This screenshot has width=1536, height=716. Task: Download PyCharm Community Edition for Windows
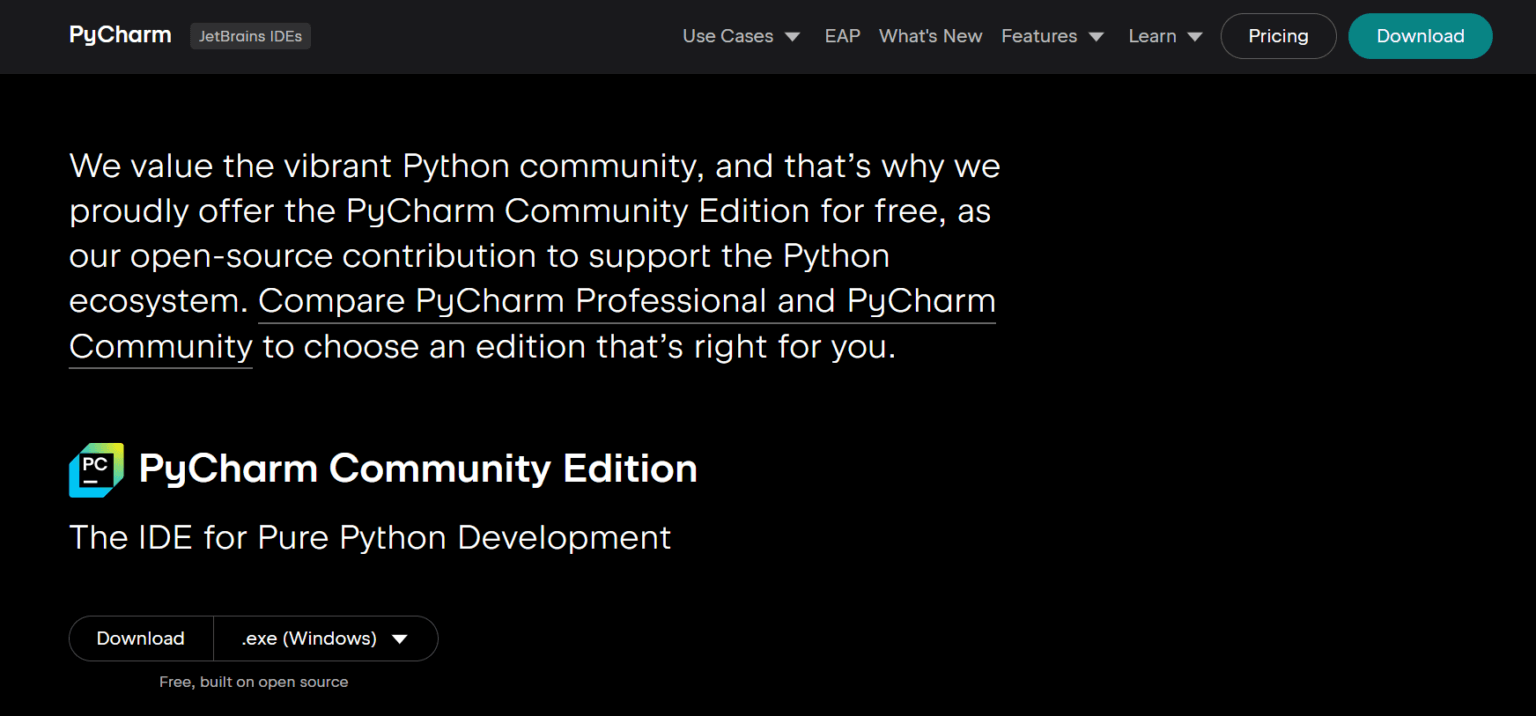[140, 638]
